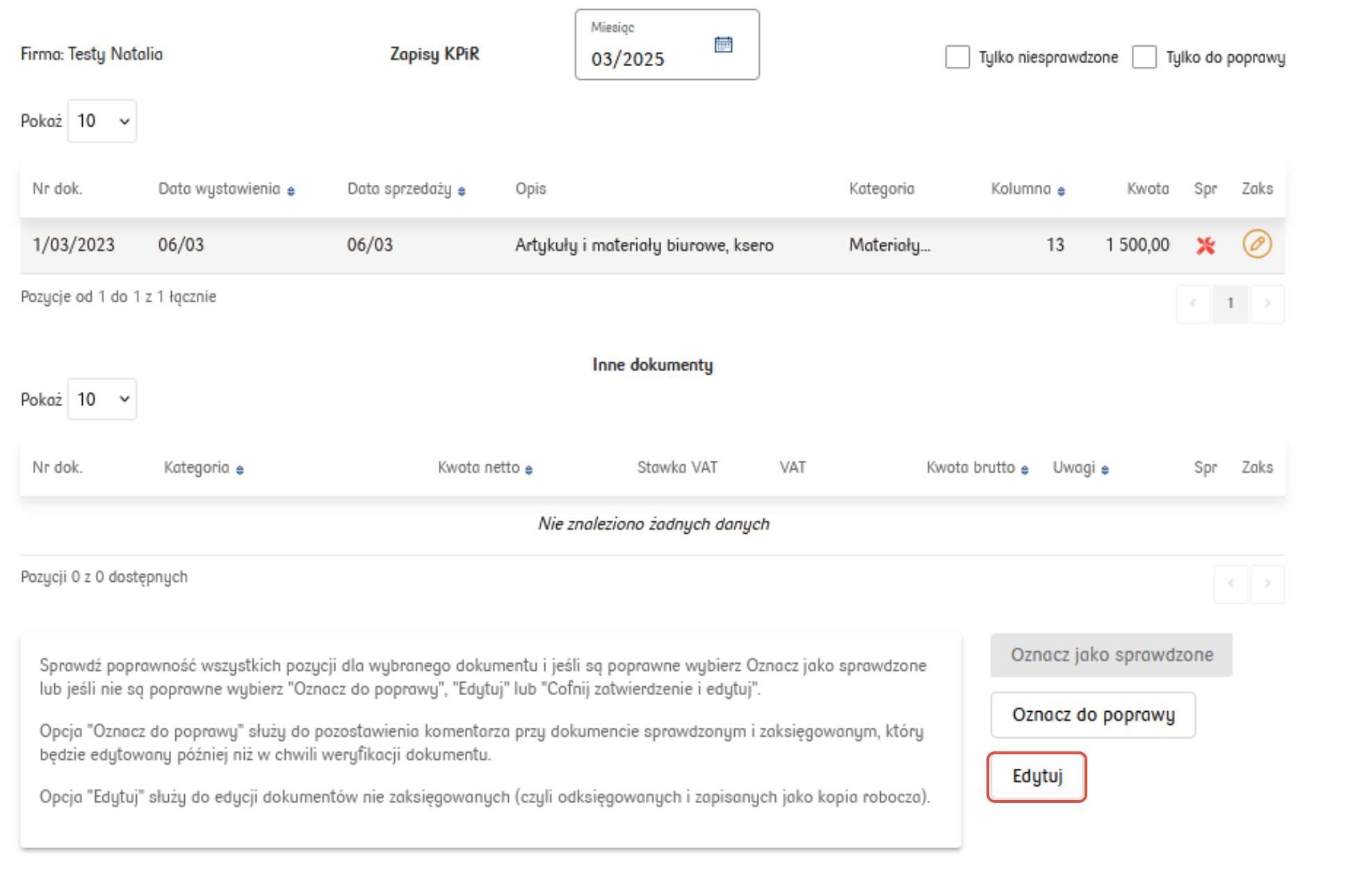Image resolution: width=1348 pixels, height=896 pixels.
Task: Click the red unverified cross icon
Action: click(x=1205, y=245)
